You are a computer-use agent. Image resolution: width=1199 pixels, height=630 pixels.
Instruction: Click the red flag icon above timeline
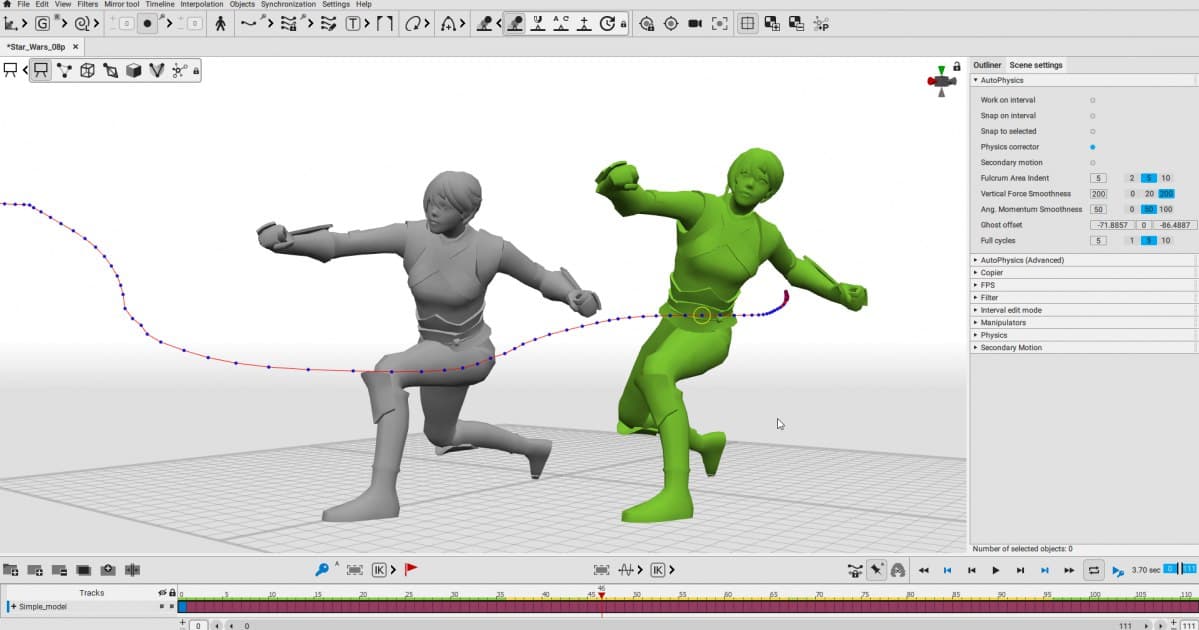click(x=411, y=570)
